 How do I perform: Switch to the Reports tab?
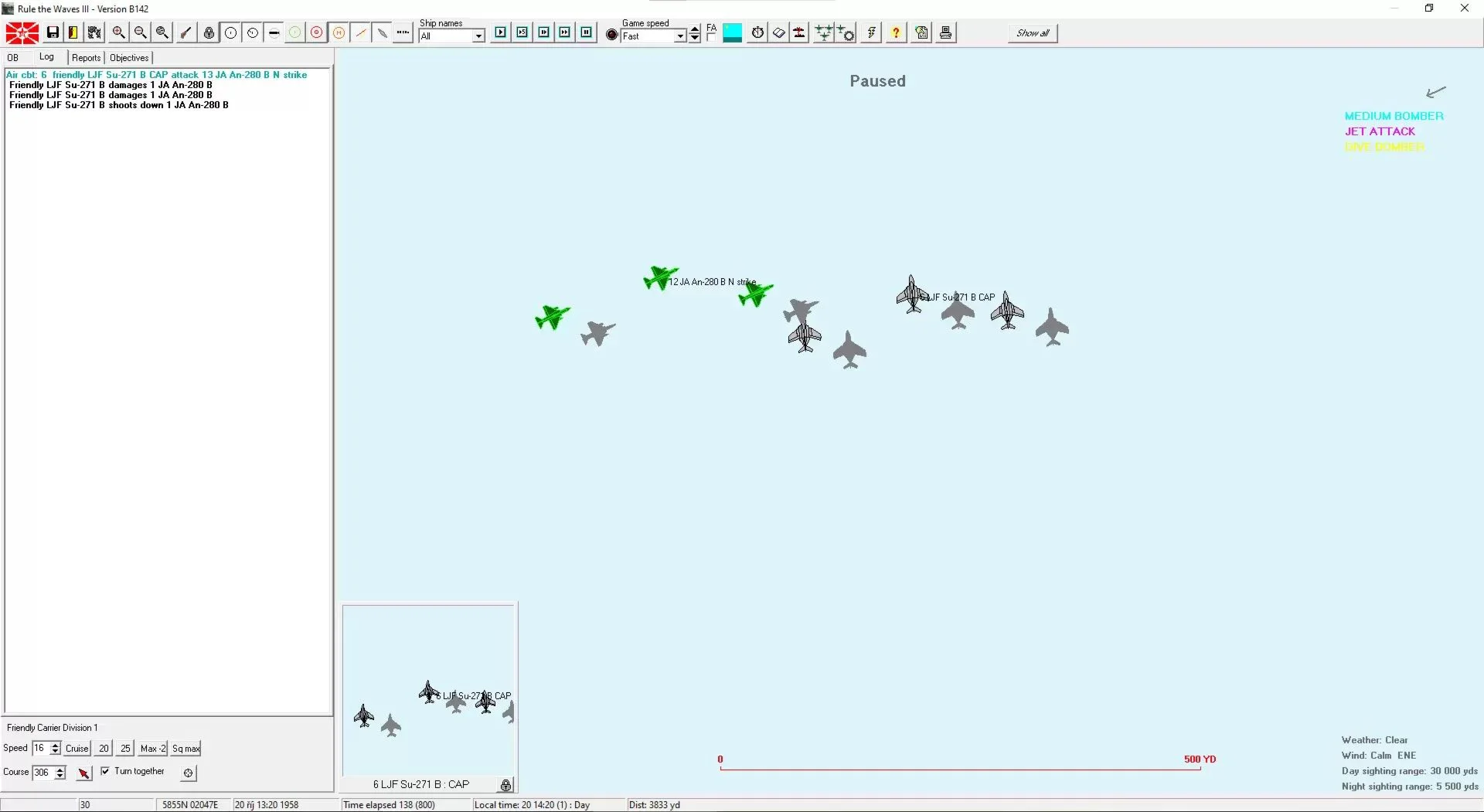click(86, 58)
